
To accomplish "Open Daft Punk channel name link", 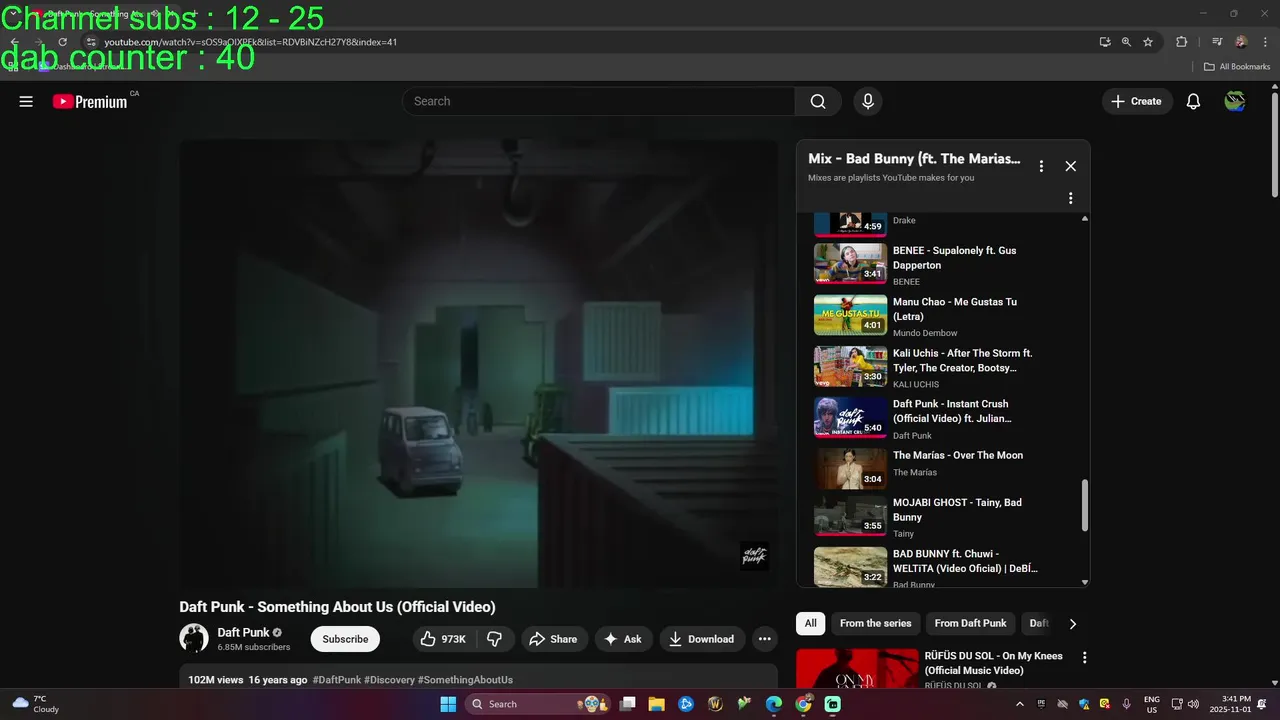I will click(243, 632).
